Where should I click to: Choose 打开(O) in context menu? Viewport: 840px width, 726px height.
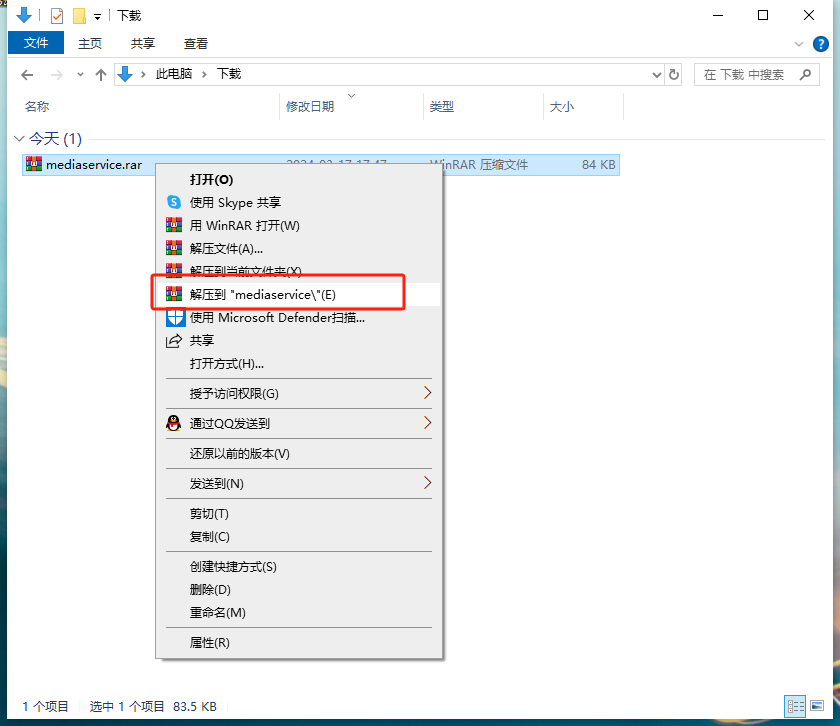(299, 179)
